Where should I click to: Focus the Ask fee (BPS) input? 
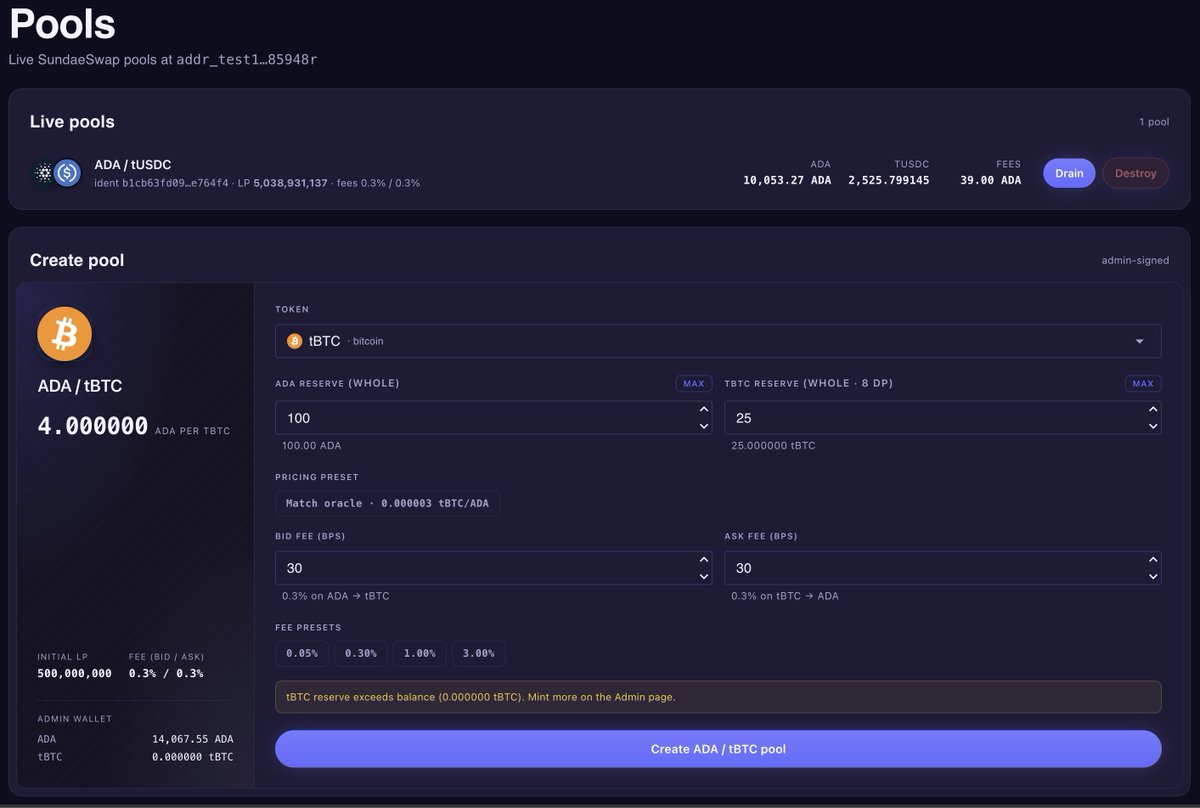[943, 568]
